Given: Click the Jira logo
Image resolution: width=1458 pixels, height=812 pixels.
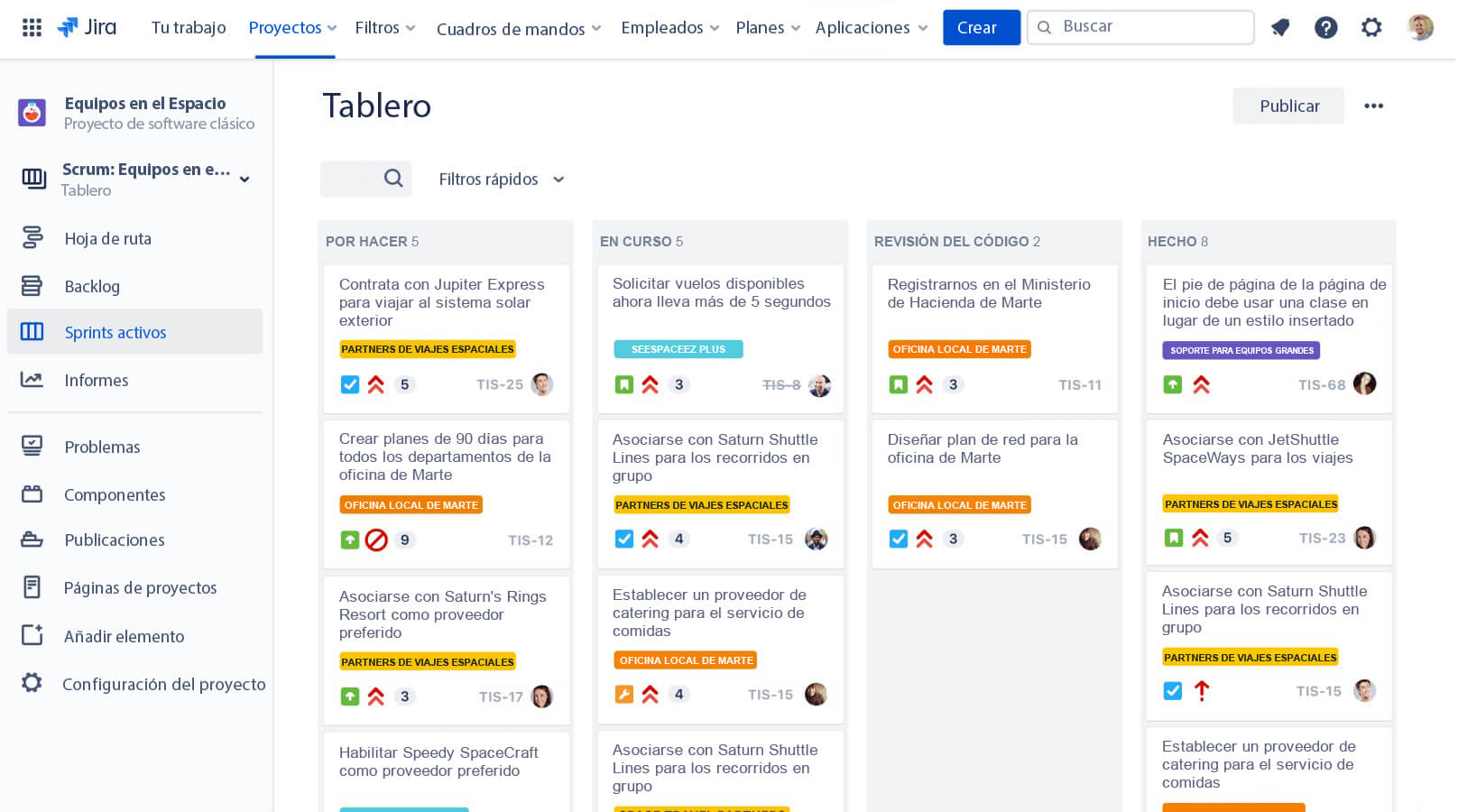Looking at the screenshot, I should 87,27.
